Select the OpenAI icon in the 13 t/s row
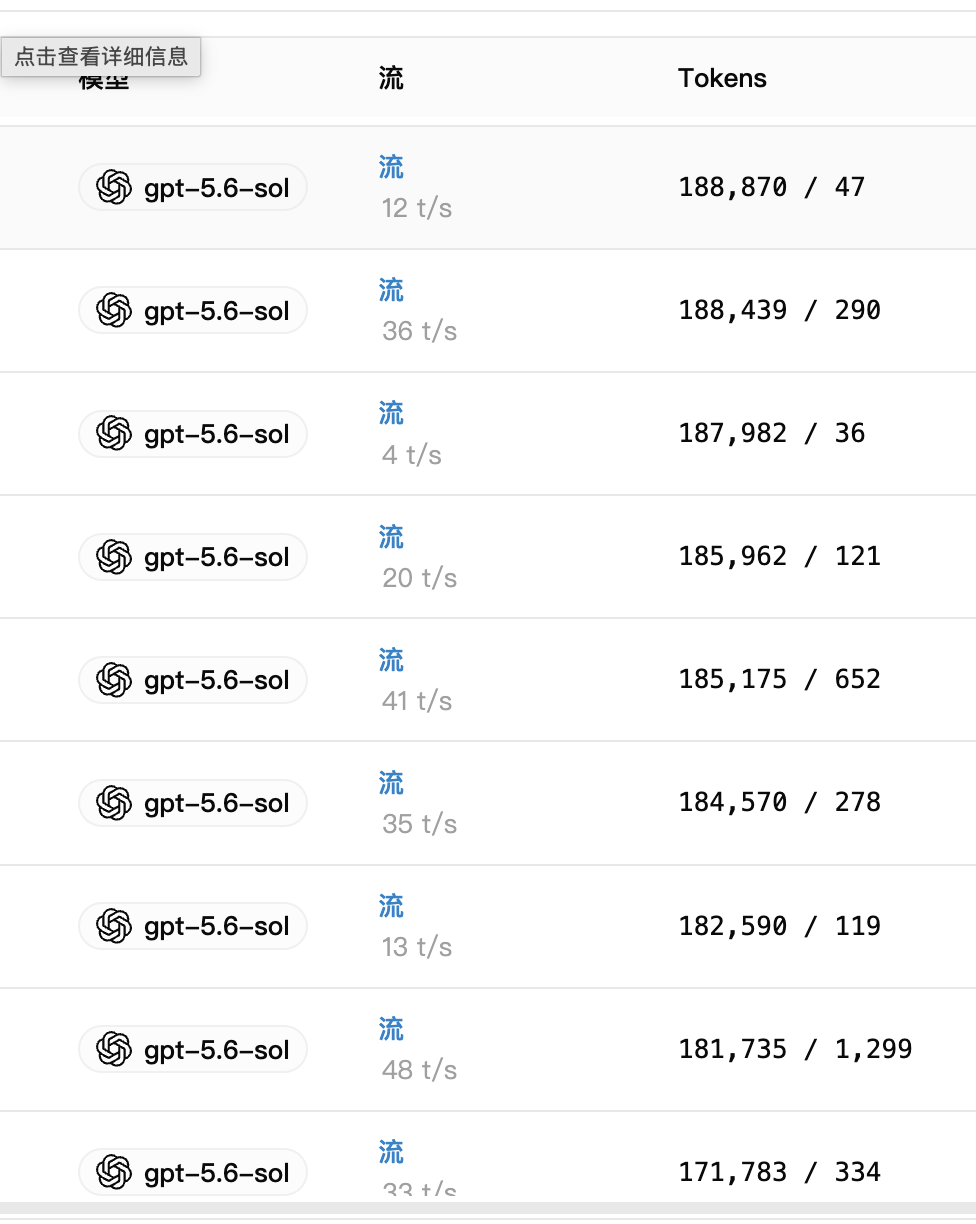Screen dimensions: 976x1224 [x=114, y=926]
